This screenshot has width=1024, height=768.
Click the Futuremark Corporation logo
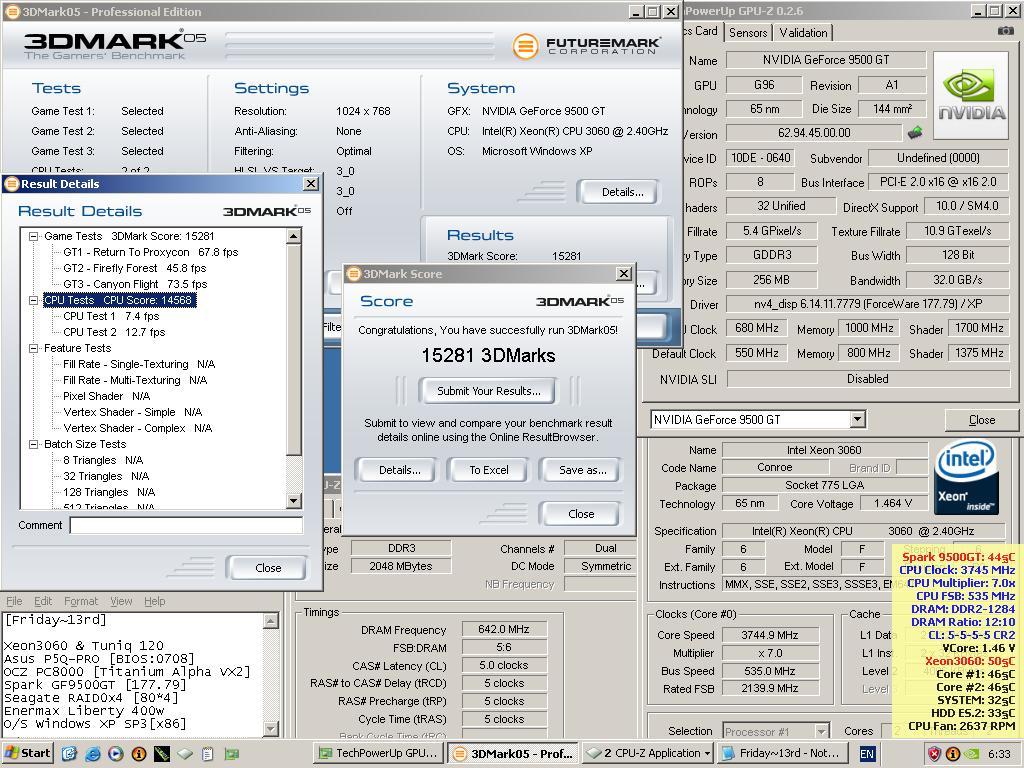click(586, 45)
